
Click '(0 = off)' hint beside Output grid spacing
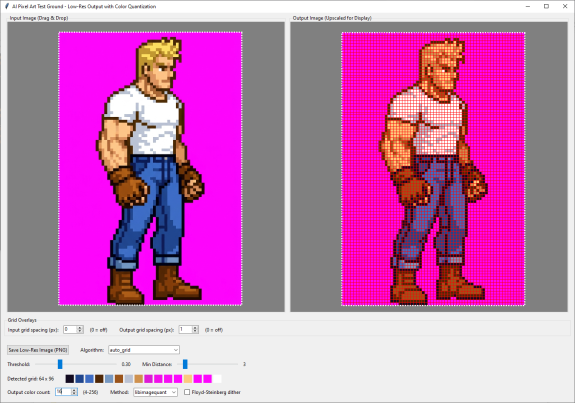[214, 330]
